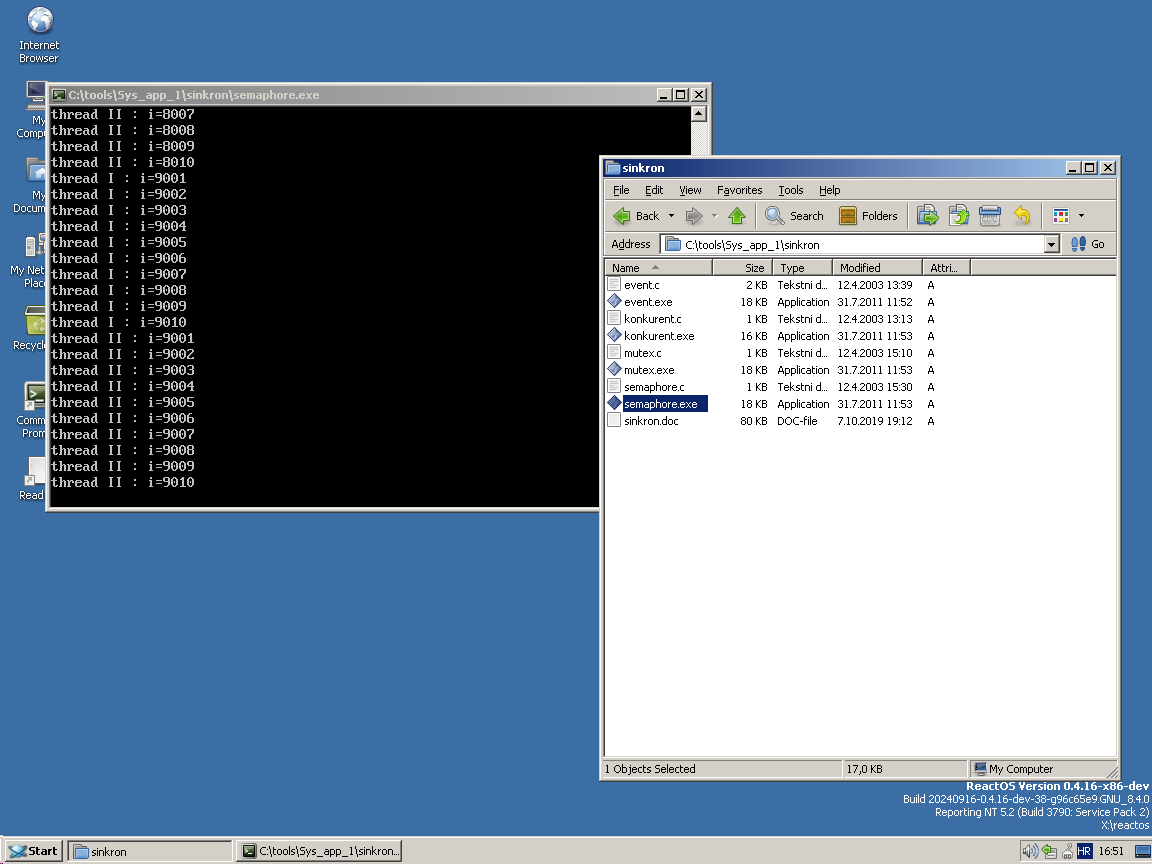Switch to the sinkron taskbar button
The image size is (1152, 864).
point(151,851)
